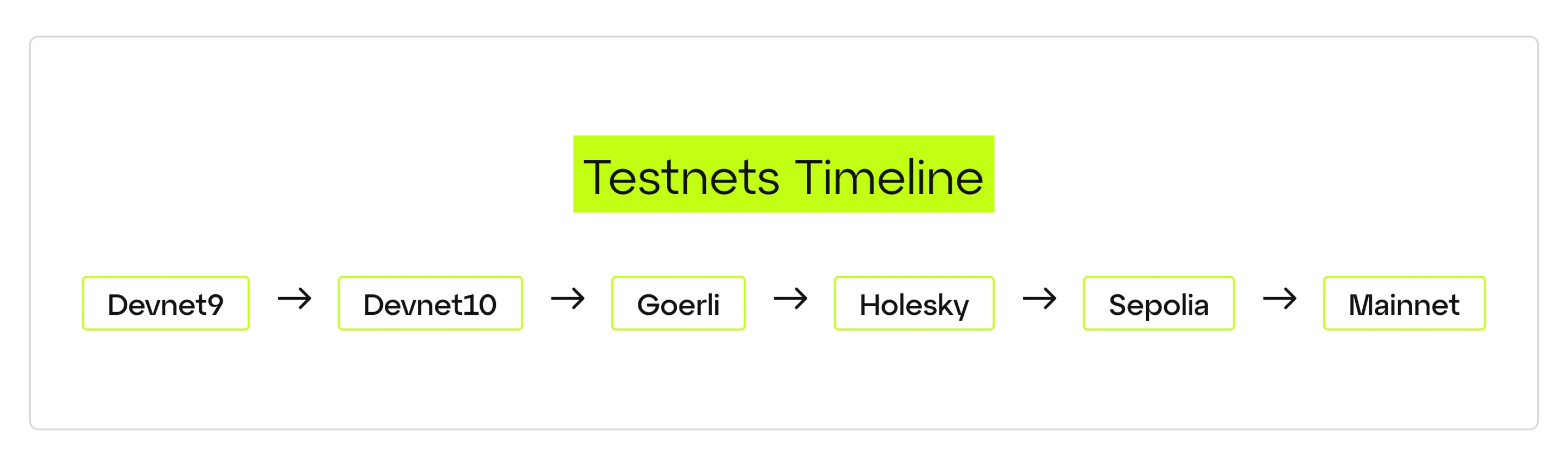
Task: Select the Mainnet box
Action: pos(1403,303)
